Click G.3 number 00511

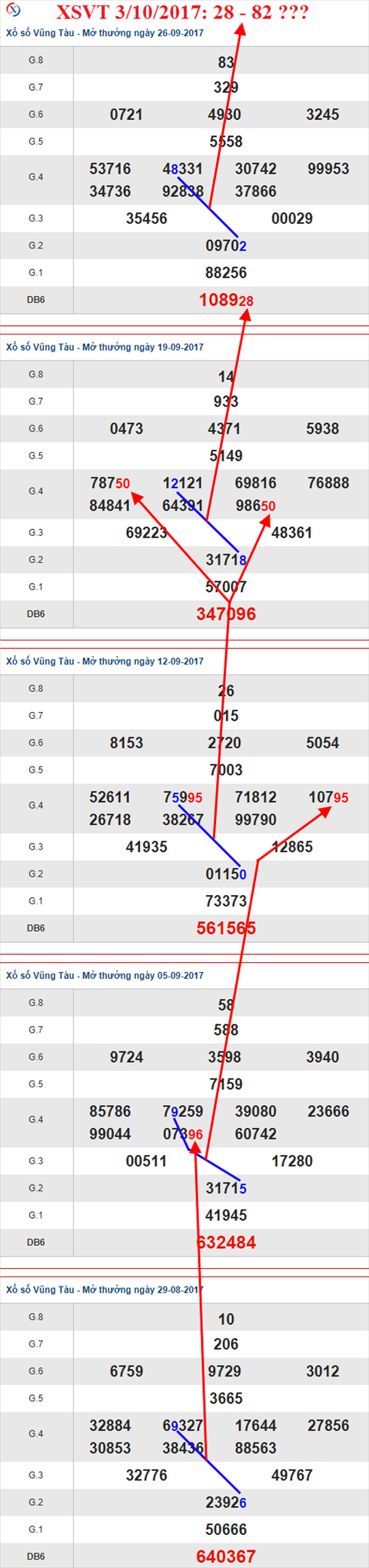(x=146, y=1161)
